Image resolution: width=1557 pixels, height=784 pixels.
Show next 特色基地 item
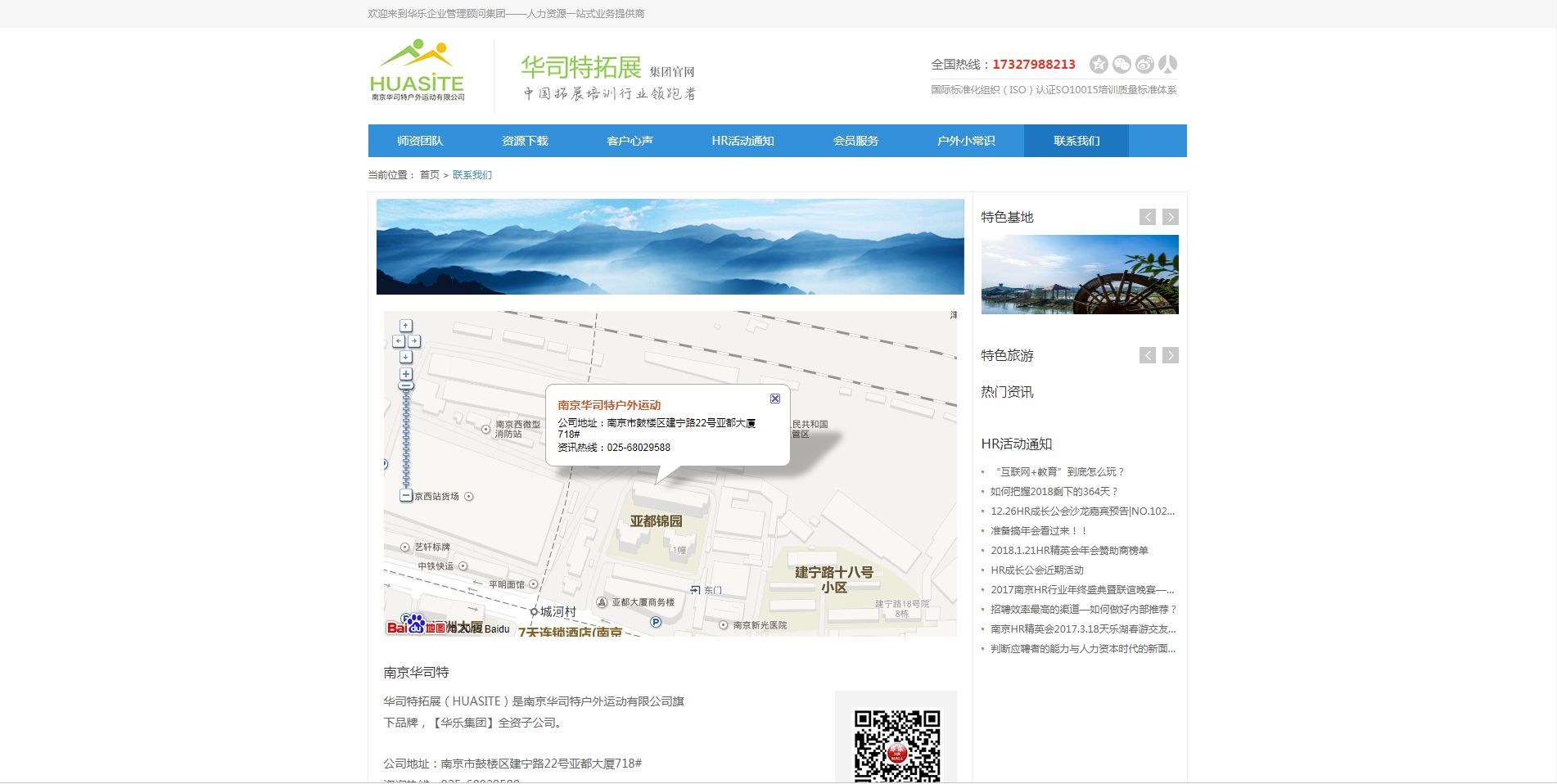(x=1171, y=217)
